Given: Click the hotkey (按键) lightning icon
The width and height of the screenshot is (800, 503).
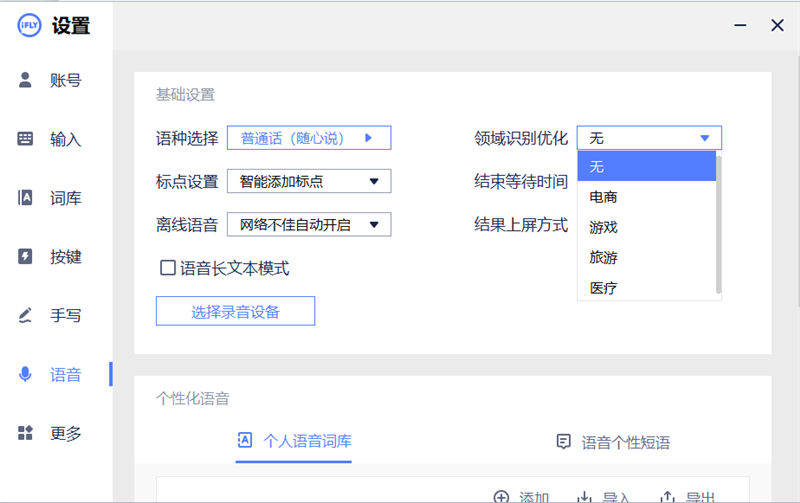Looking at the screenshot, I should coord(26,257).
